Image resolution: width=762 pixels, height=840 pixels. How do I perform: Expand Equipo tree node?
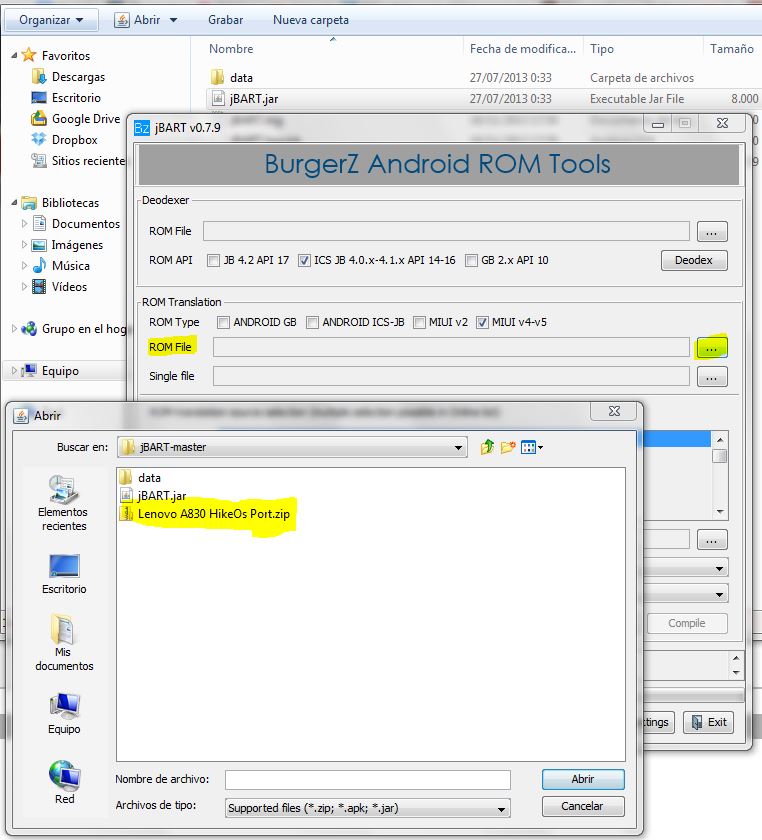pyautogui.click(x=14, y=371)
